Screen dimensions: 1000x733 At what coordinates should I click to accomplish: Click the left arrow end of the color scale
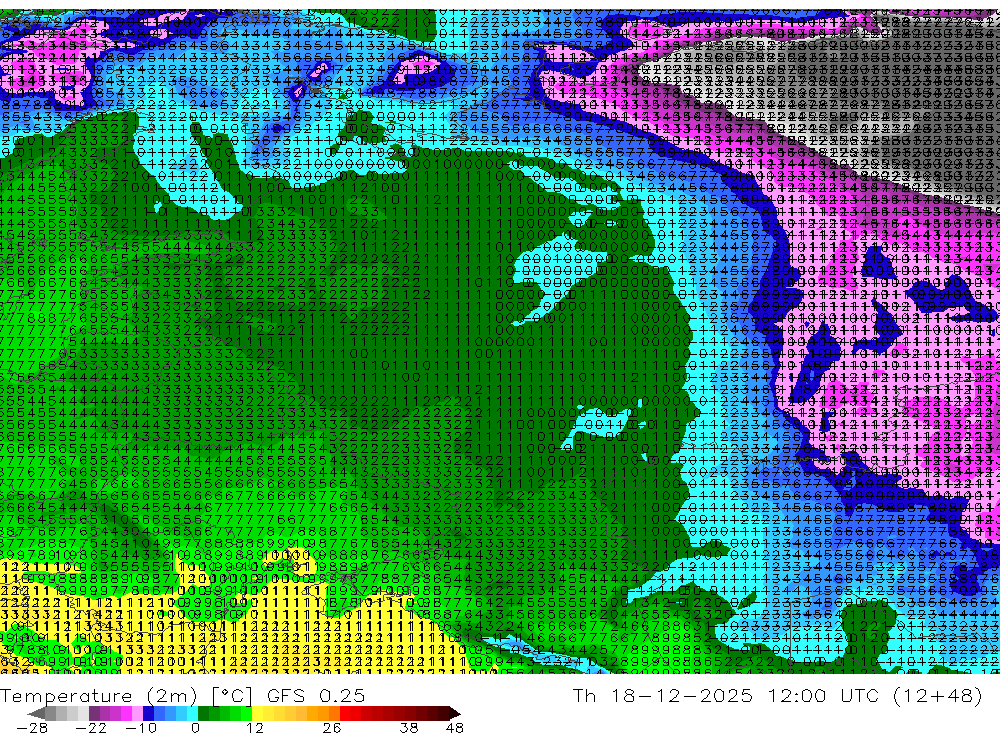coord(36,713)
